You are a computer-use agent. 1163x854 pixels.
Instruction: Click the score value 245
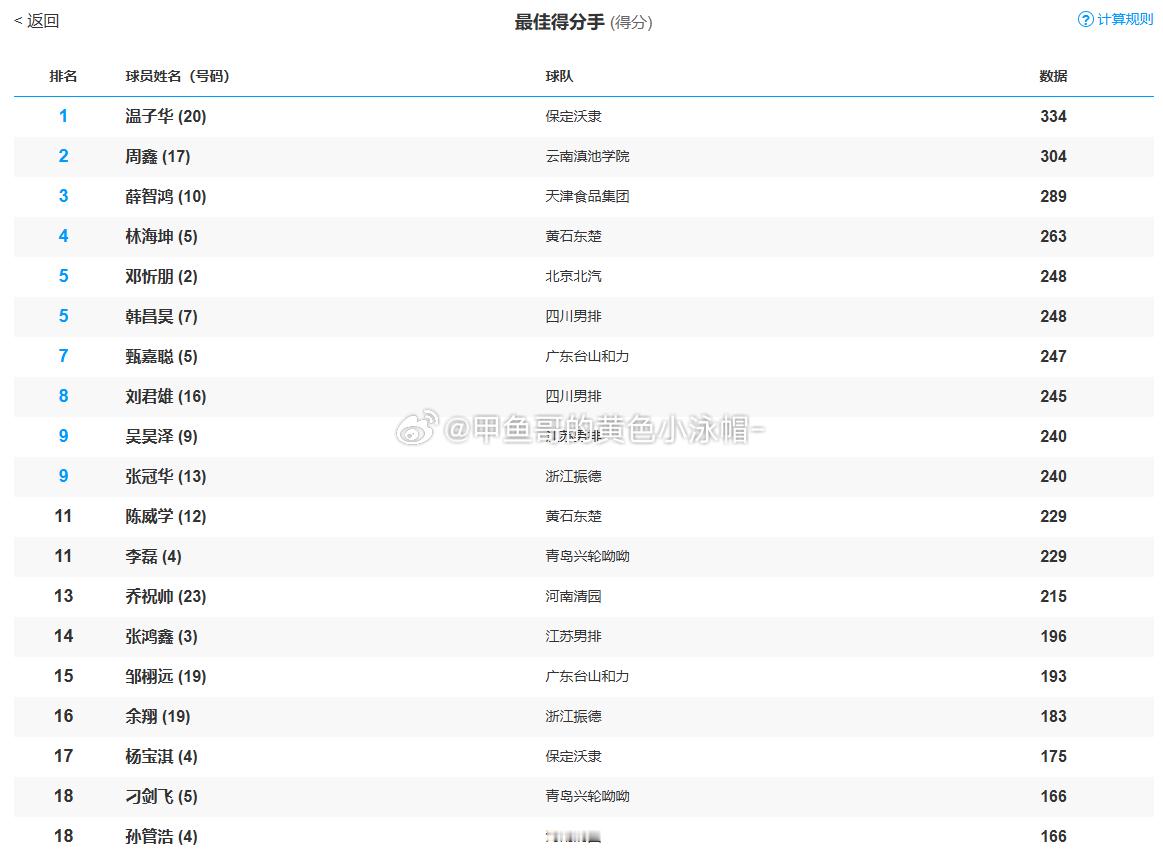[x=1053, y=397]
